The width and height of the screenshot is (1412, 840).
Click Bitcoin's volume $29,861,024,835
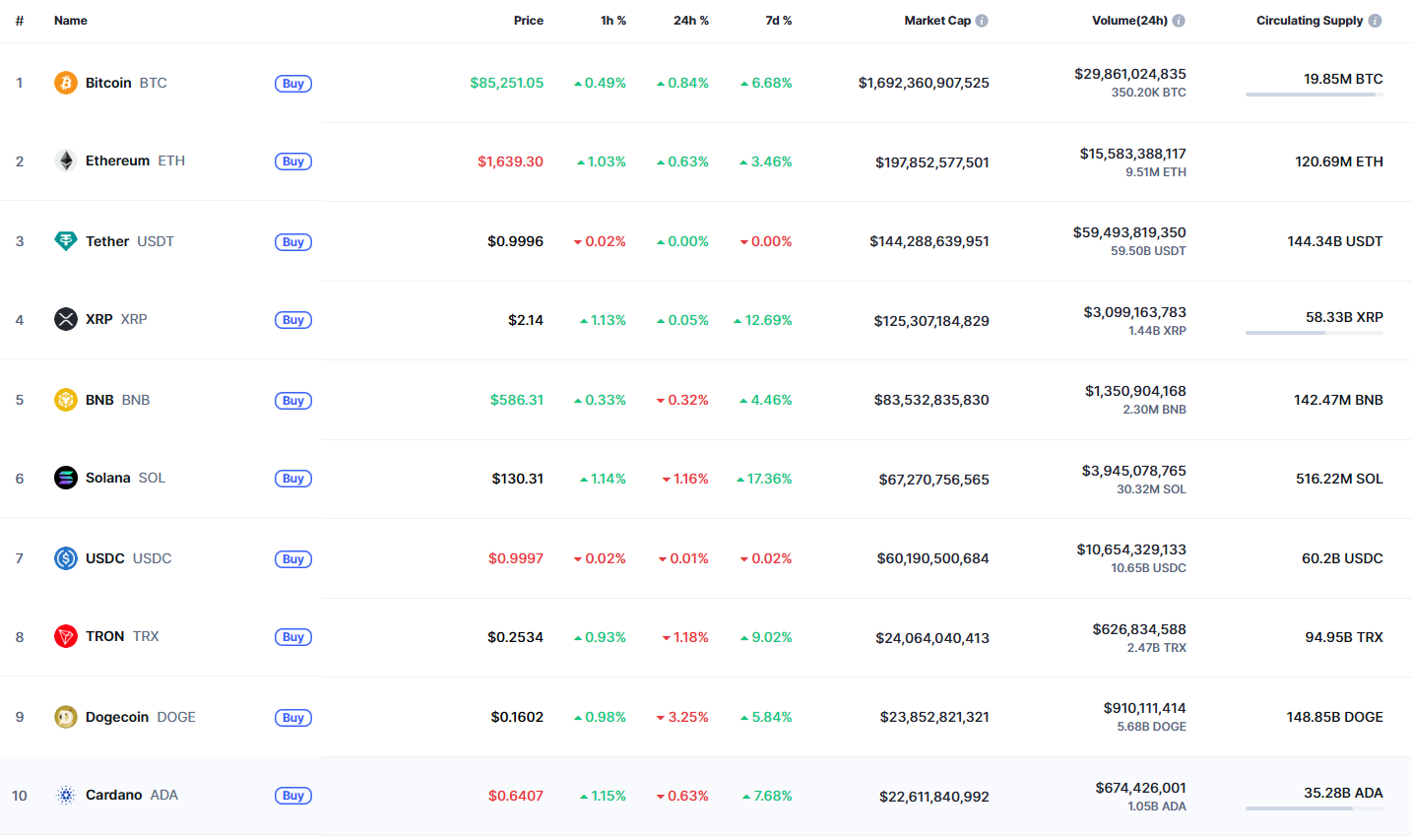[1130, 74]
